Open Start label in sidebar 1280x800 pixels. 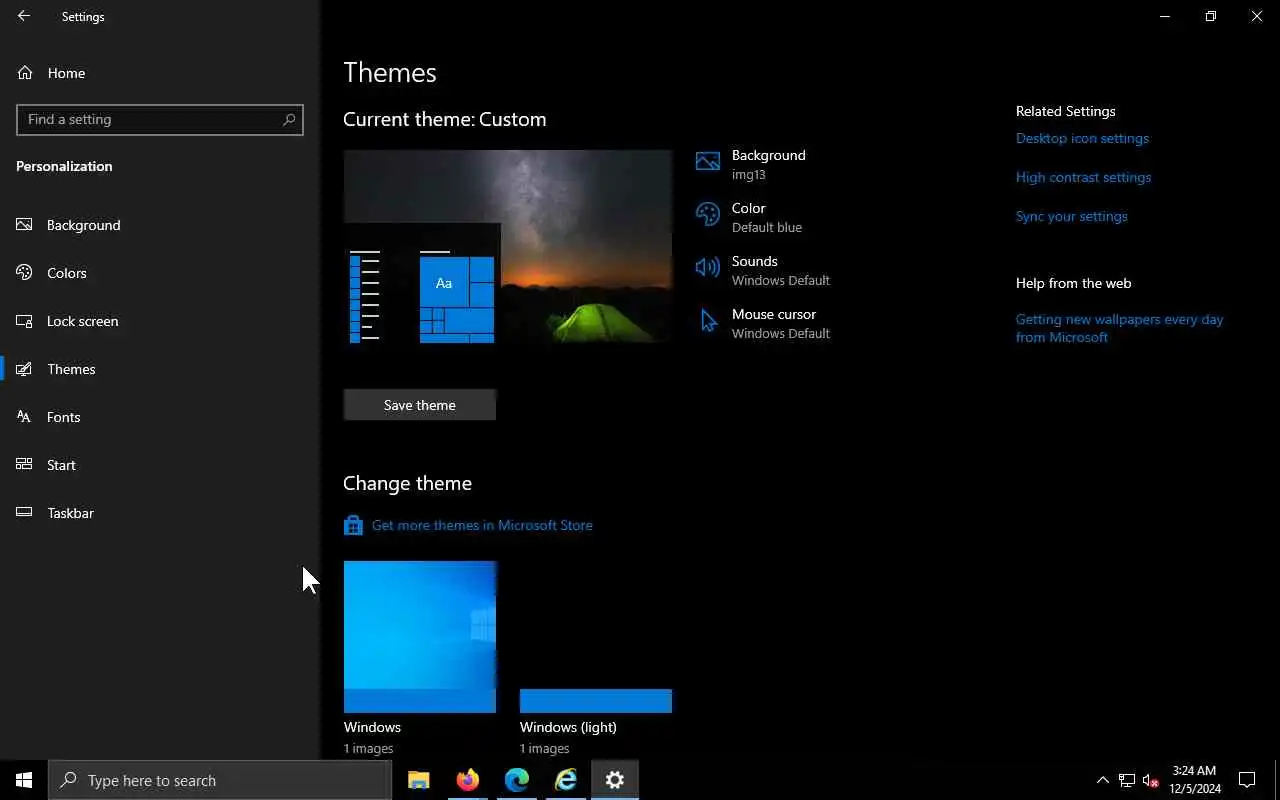click(x=61, y=465)
